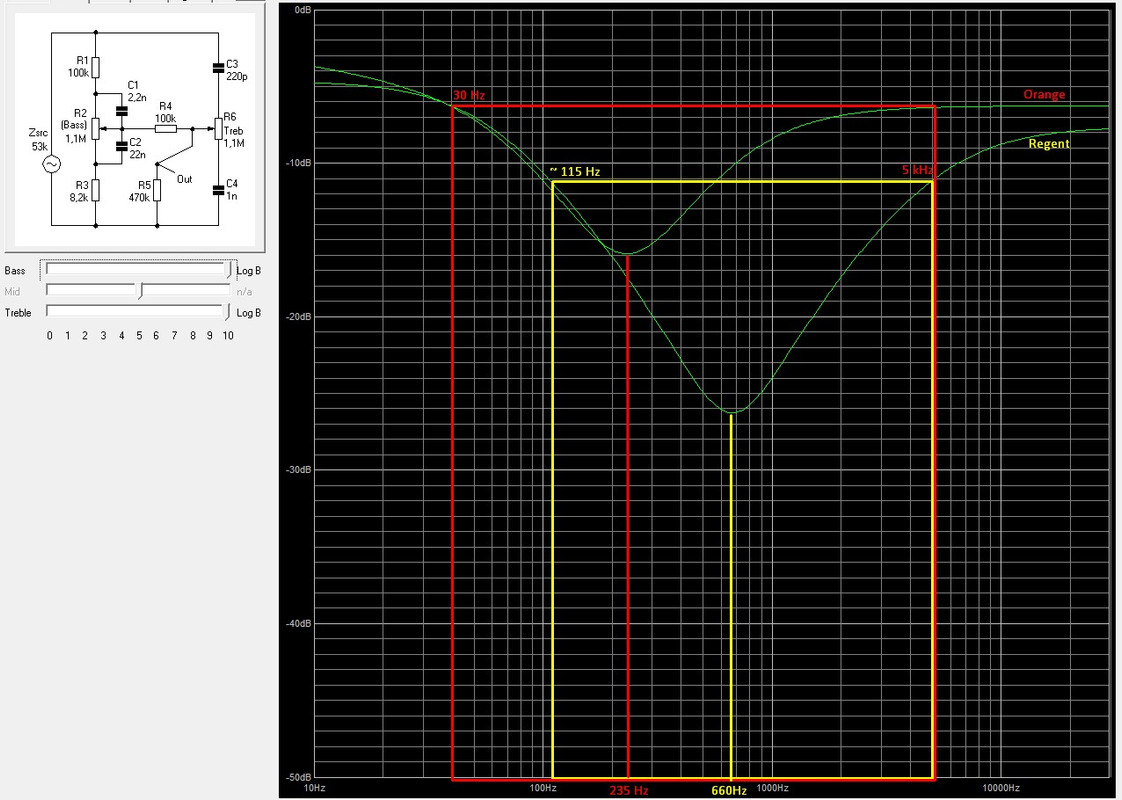The height and width of the screenshot is (800, 1122).
Task: Click the Mid slider thumb
Action: (140, 291)
